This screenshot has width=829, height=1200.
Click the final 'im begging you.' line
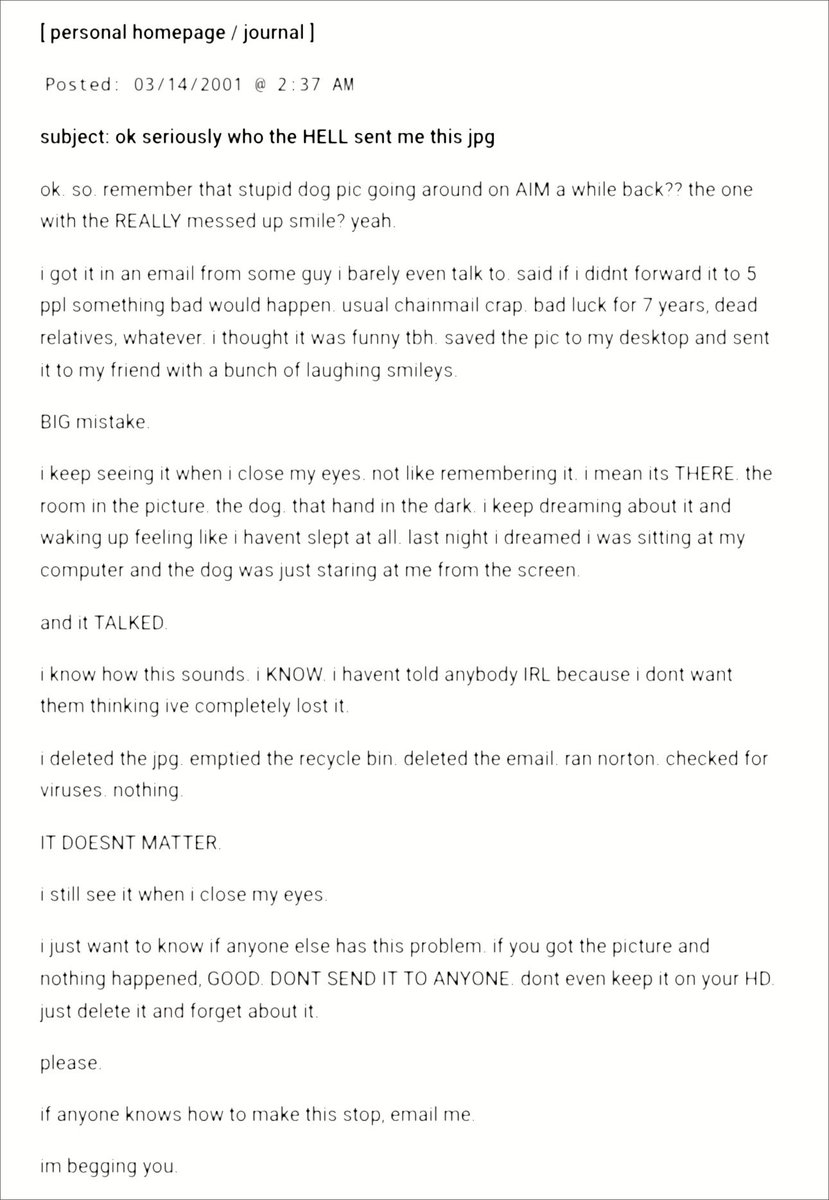coord(108,1166)
